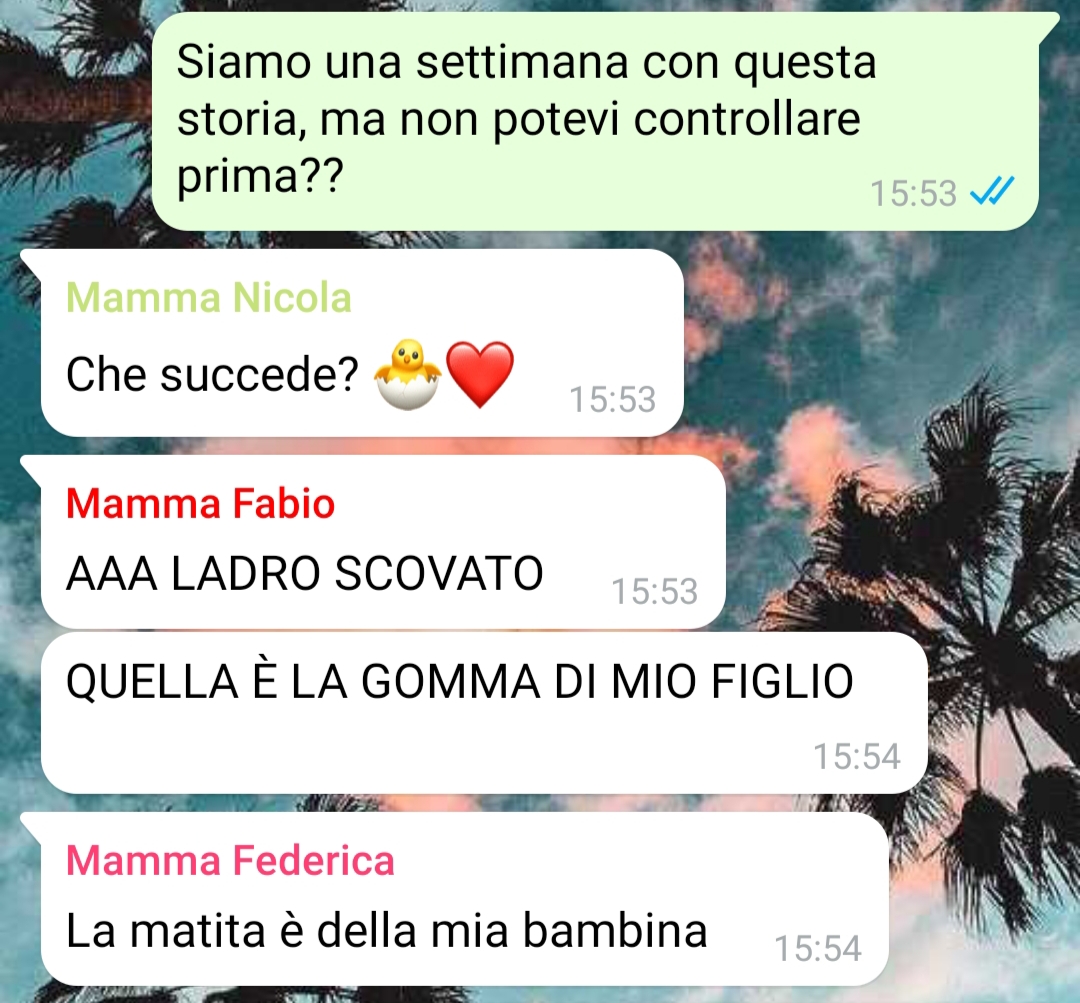Select the 'Che succede?' message text
The image size is (1080, 1003).
coord(212,375)
